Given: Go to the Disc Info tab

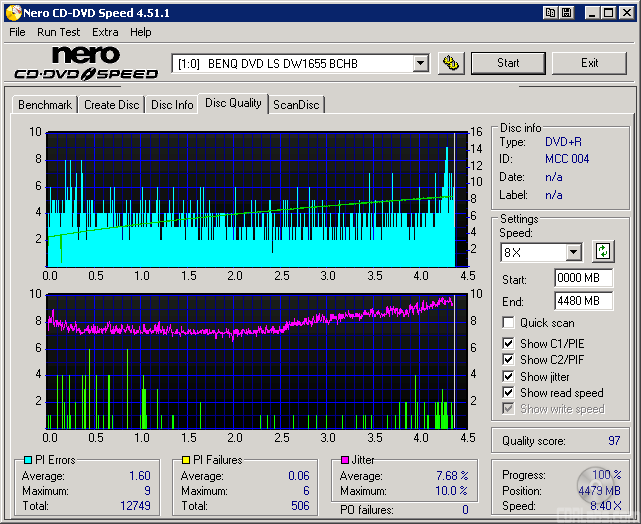Looking at the screenshot, I should pos(172,105).
